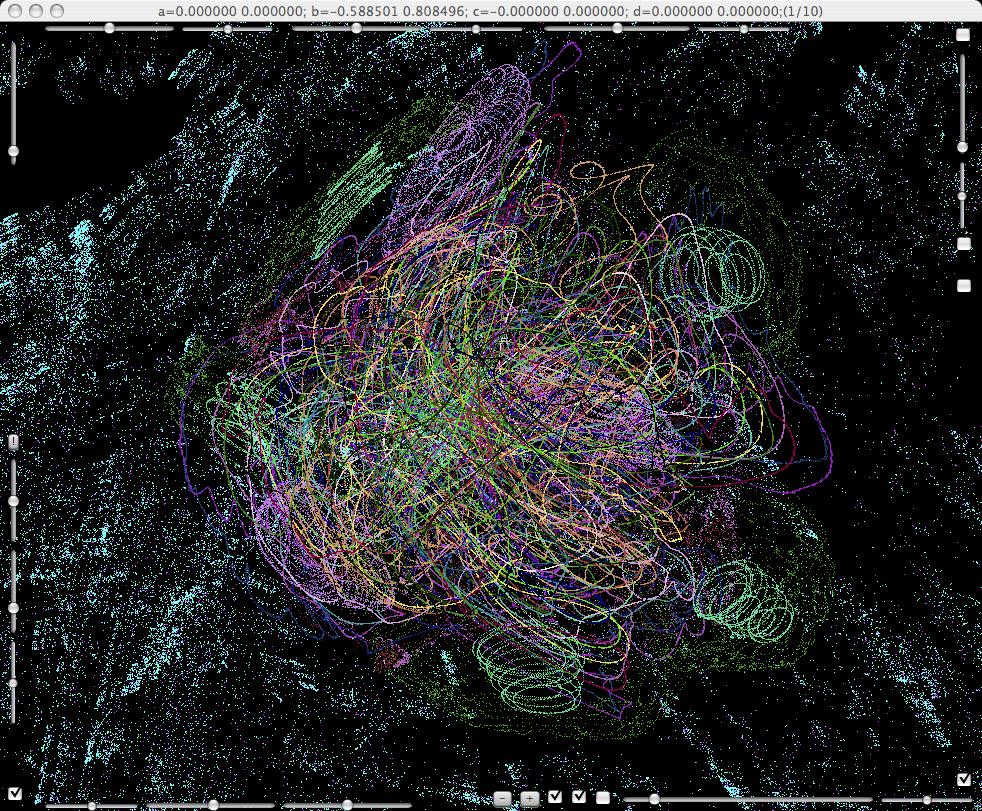The height and width of the screenshot is (811, 982).
Task: Click the vertical slider knob at upper-left edge
Action: pos(13,151)
